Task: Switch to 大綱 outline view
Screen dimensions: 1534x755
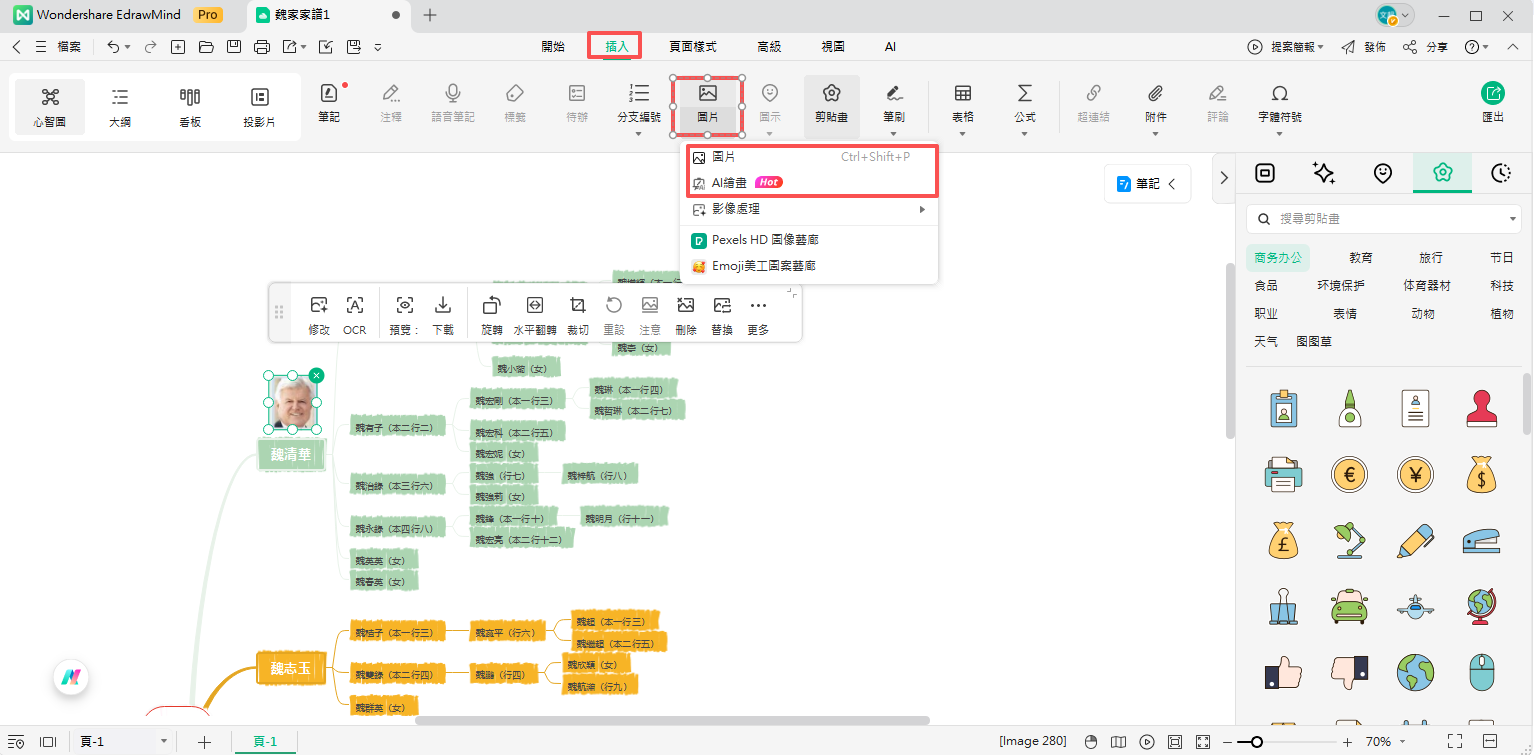Action: (x=120, y=107)
